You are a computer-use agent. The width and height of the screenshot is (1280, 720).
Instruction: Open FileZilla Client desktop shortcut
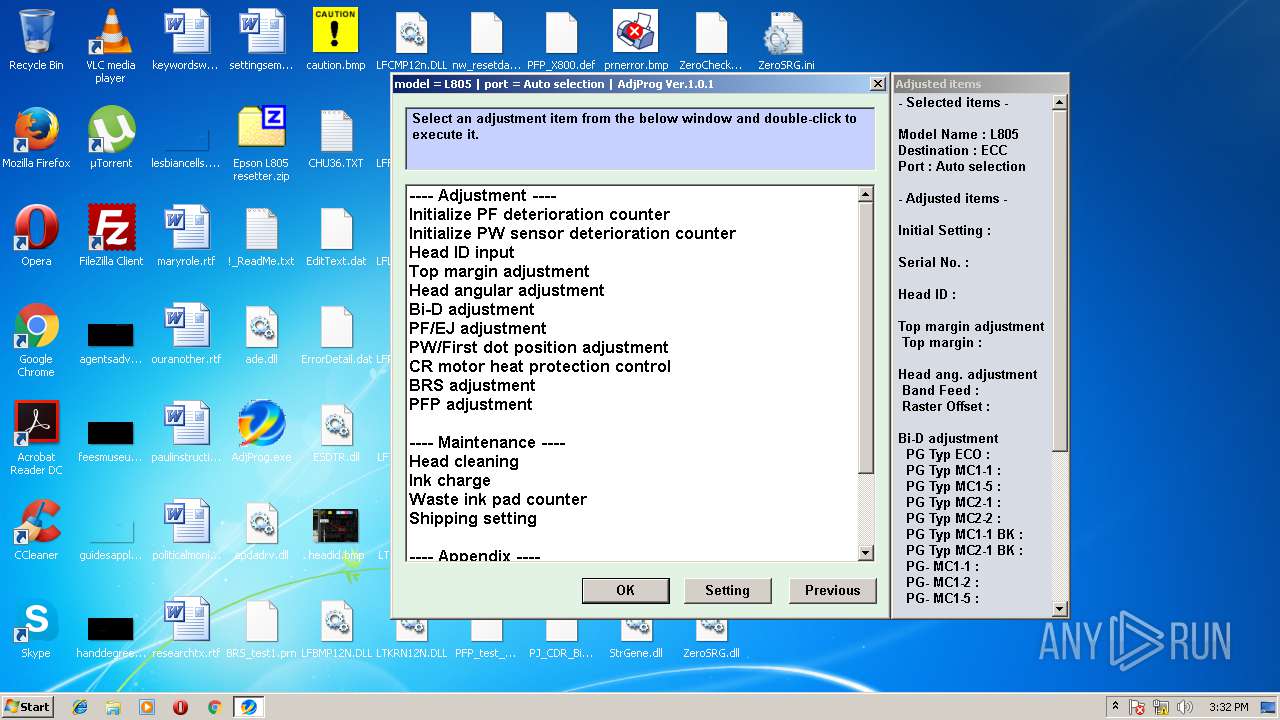coord(111,236)
